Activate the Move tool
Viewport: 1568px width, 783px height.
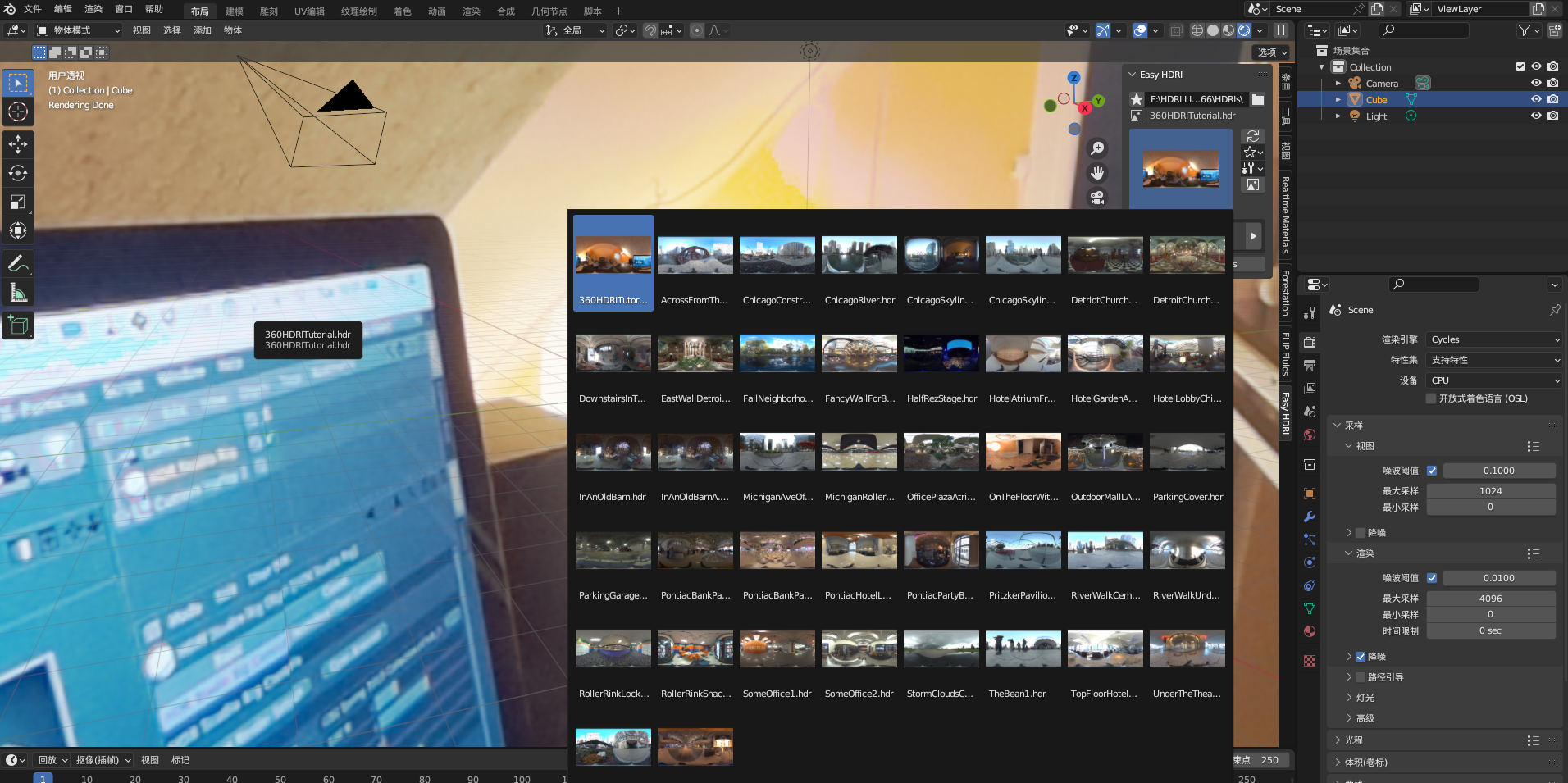pyautogui.click(x=18, y=144)
